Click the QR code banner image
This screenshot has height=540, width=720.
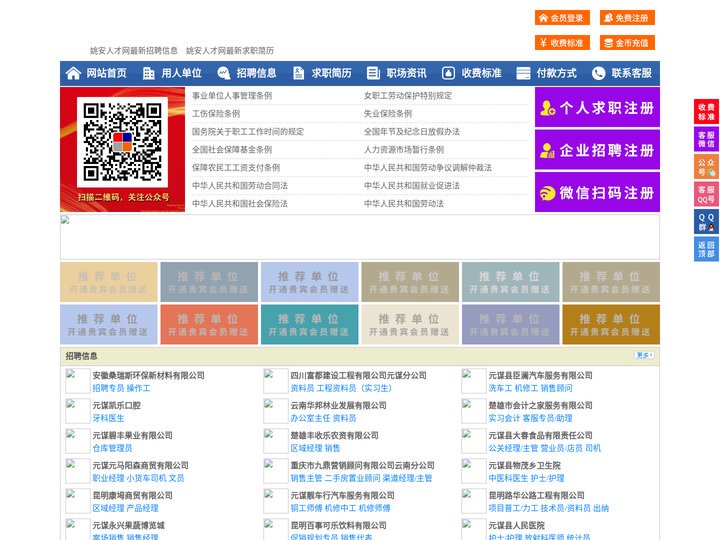point(123,149)
